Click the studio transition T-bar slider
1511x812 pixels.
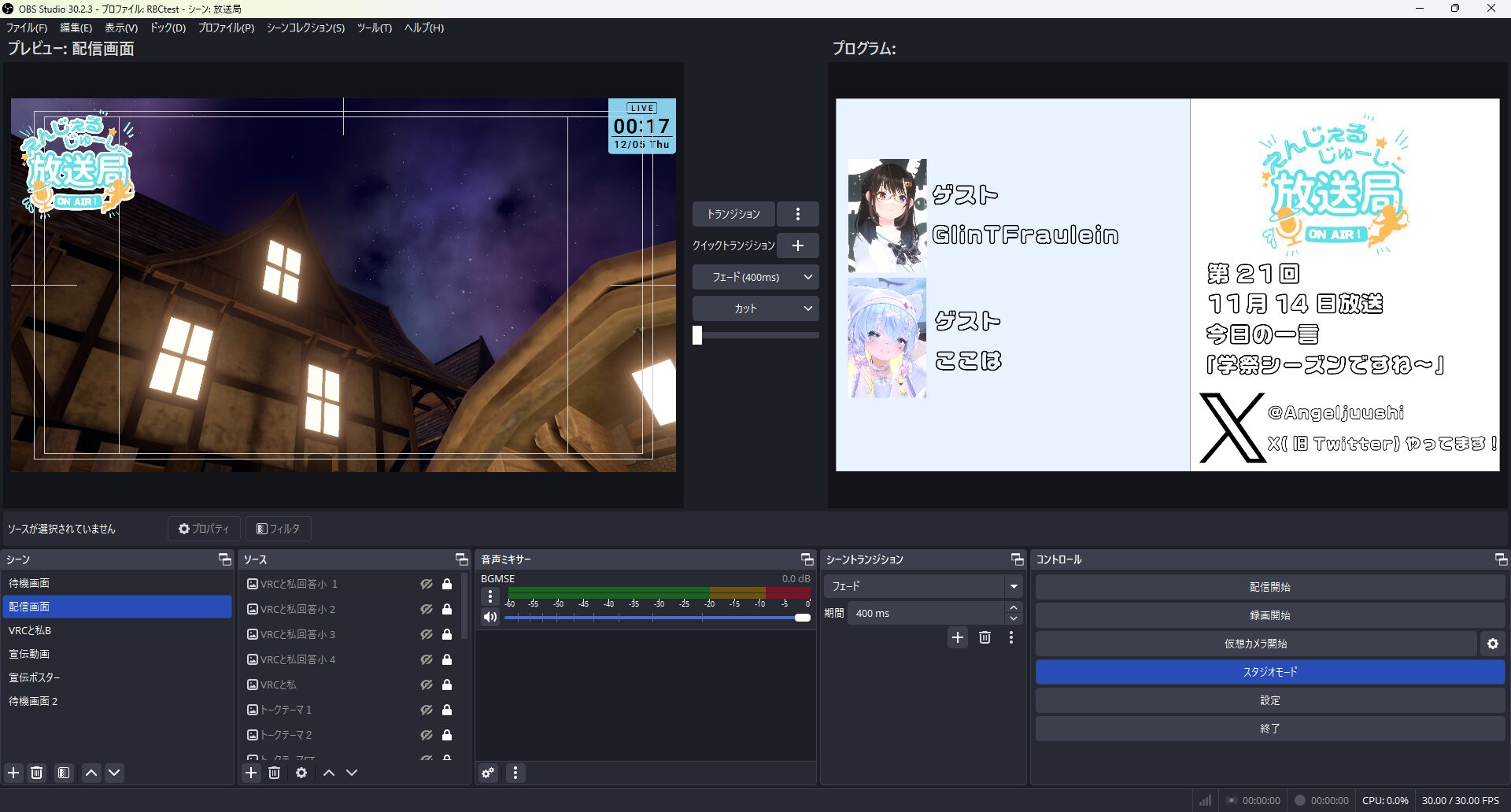click(755, 335)
